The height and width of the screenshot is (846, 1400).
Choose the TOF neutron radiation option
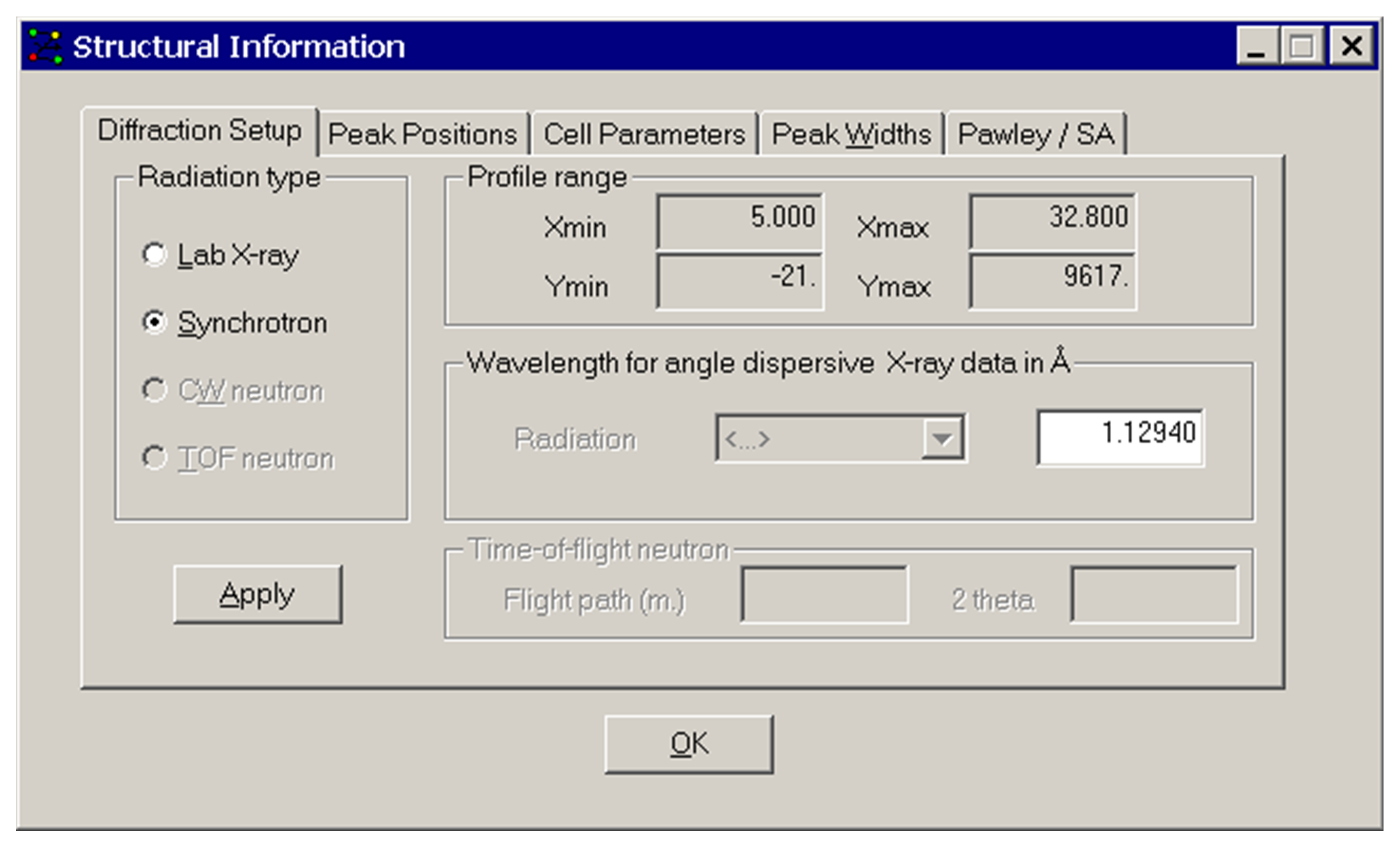point(154,458)
